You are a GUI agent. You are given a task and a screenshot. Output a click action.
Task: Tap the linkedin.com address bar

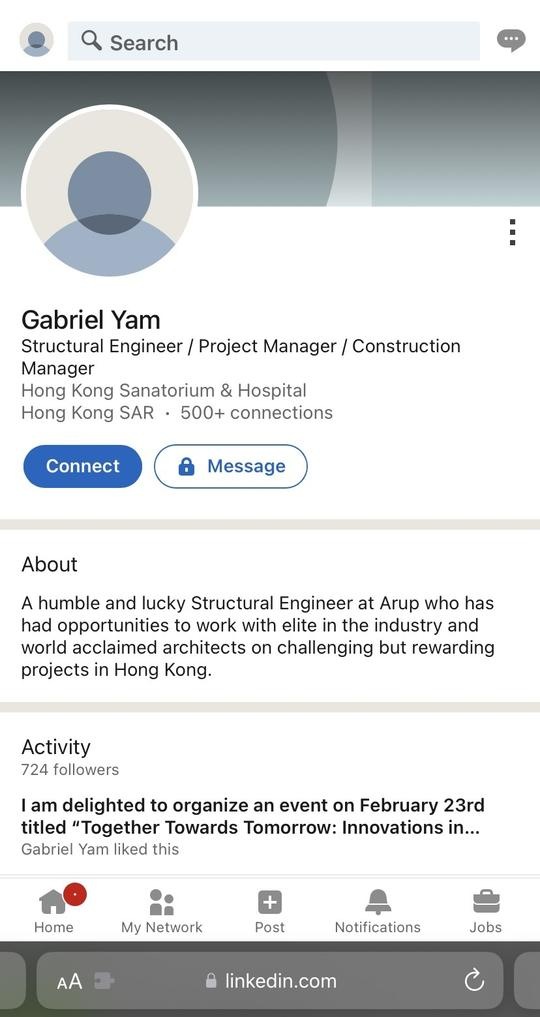(x=270, y=980)
